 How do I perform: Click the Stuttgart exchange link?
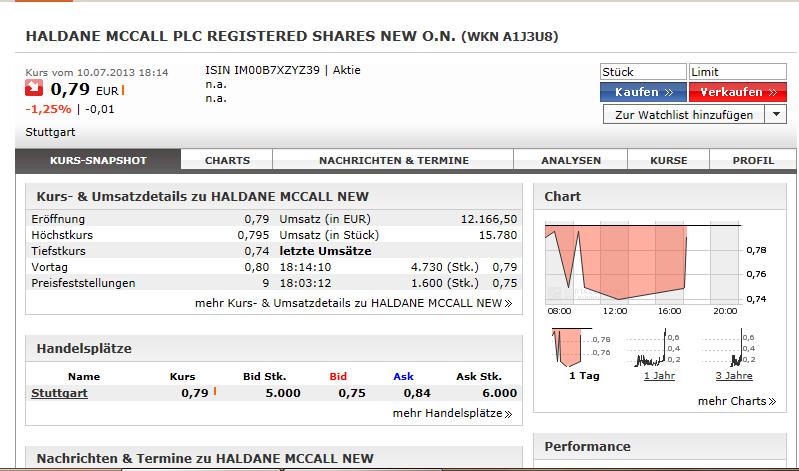coord(60,393)
